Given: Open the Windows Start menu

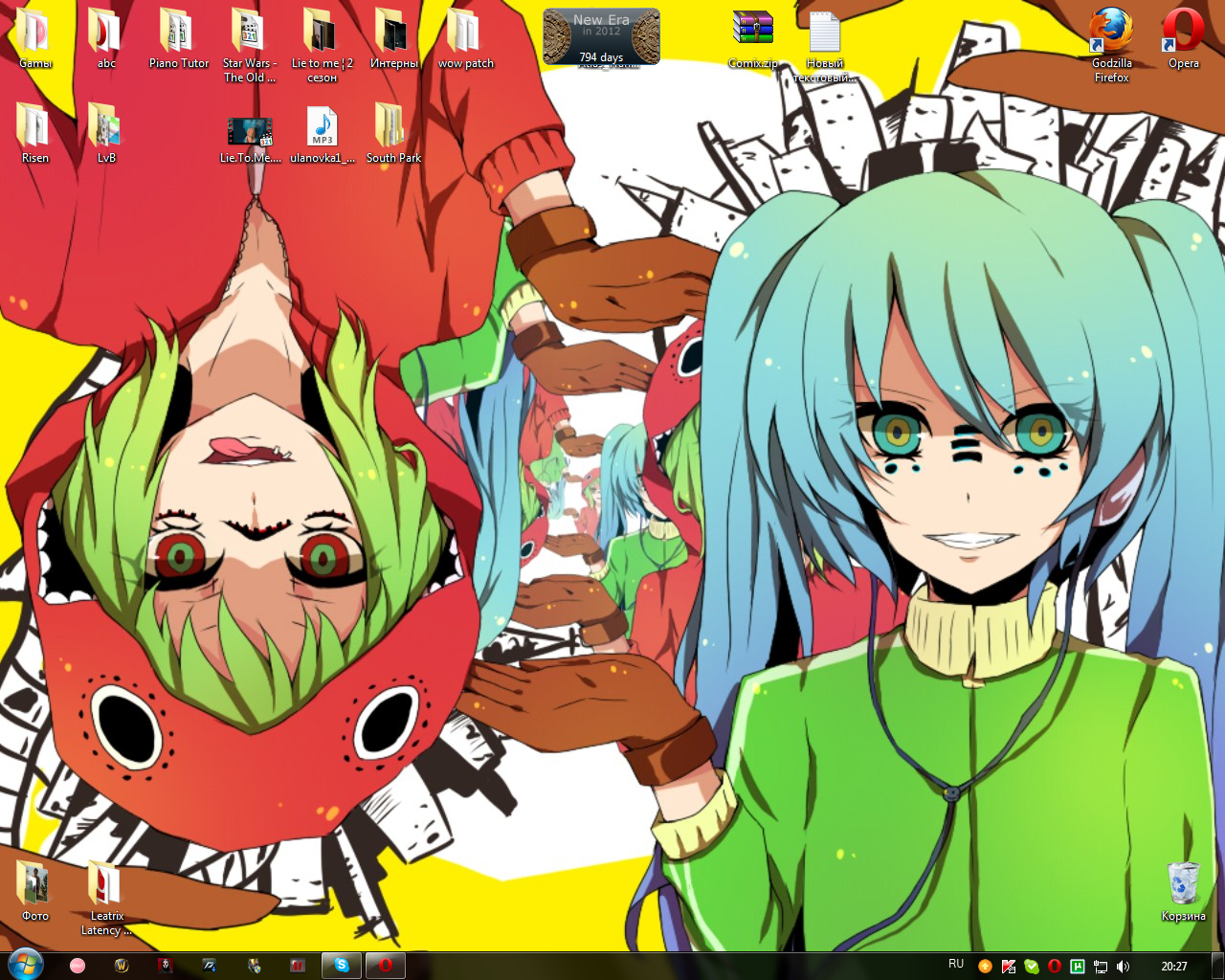Looking at the screenshot, I should click(25, 965).
